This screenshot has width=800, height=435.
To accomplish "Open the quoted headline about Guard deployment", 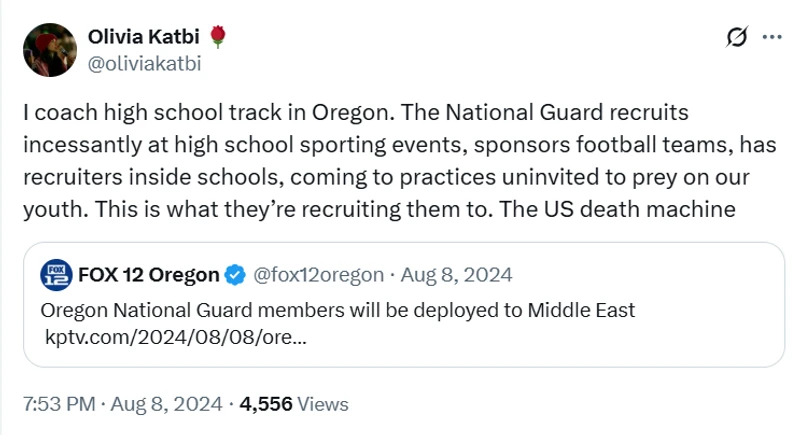I will coord(338,310).
